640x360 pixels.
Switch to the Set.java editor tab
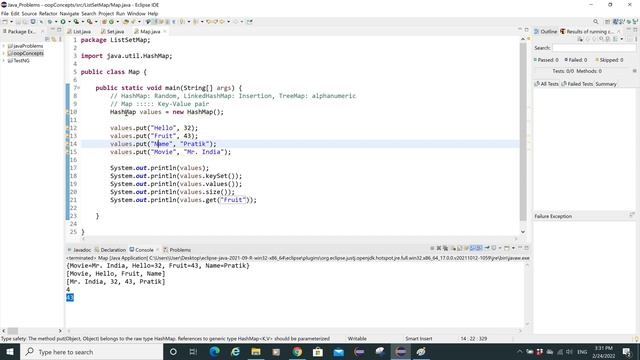(x=113, y=31)
